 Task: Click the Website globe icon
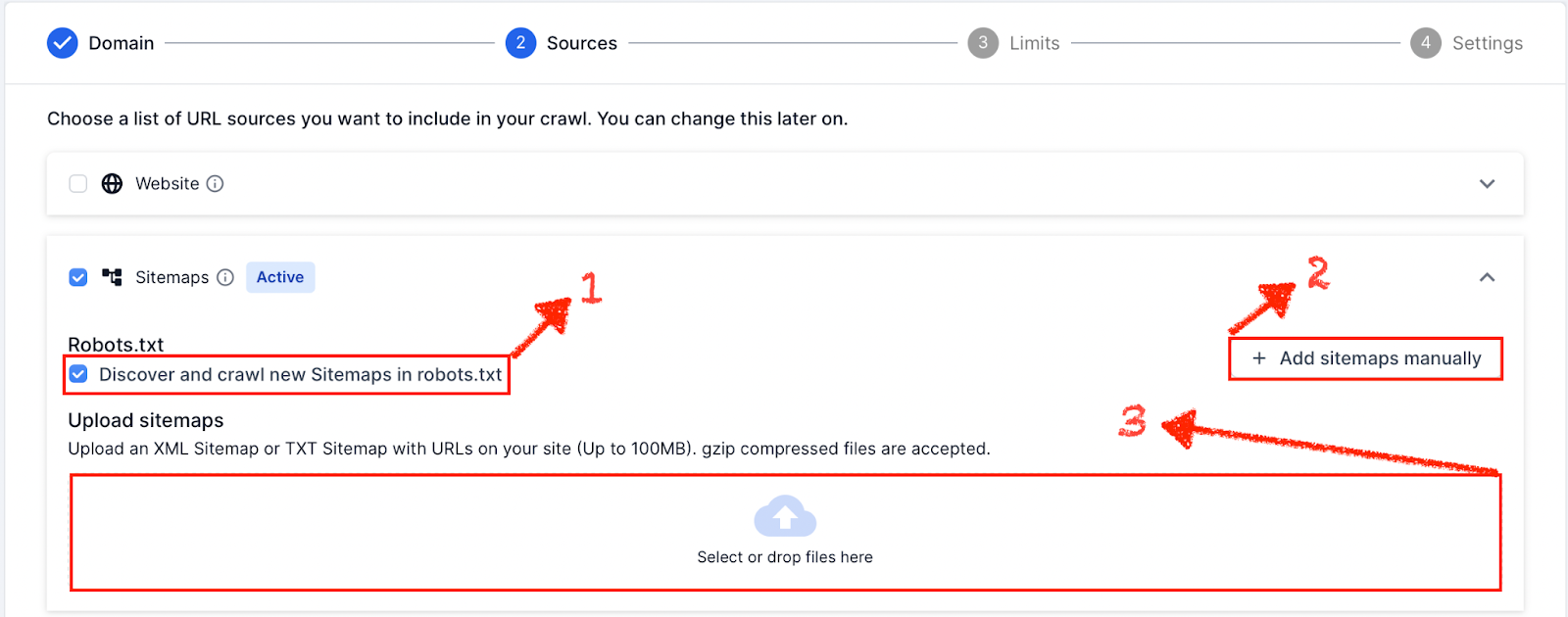point(112,183)
